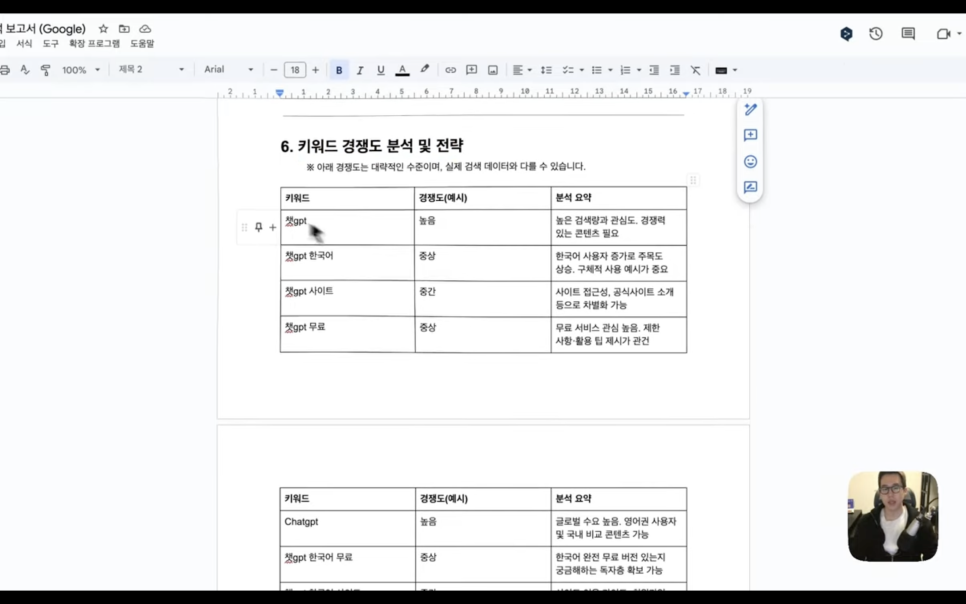The image size is (966, 604).
Task: Open the paragraph style dropdown '제목 2'
Action: (x=151, y=70)
